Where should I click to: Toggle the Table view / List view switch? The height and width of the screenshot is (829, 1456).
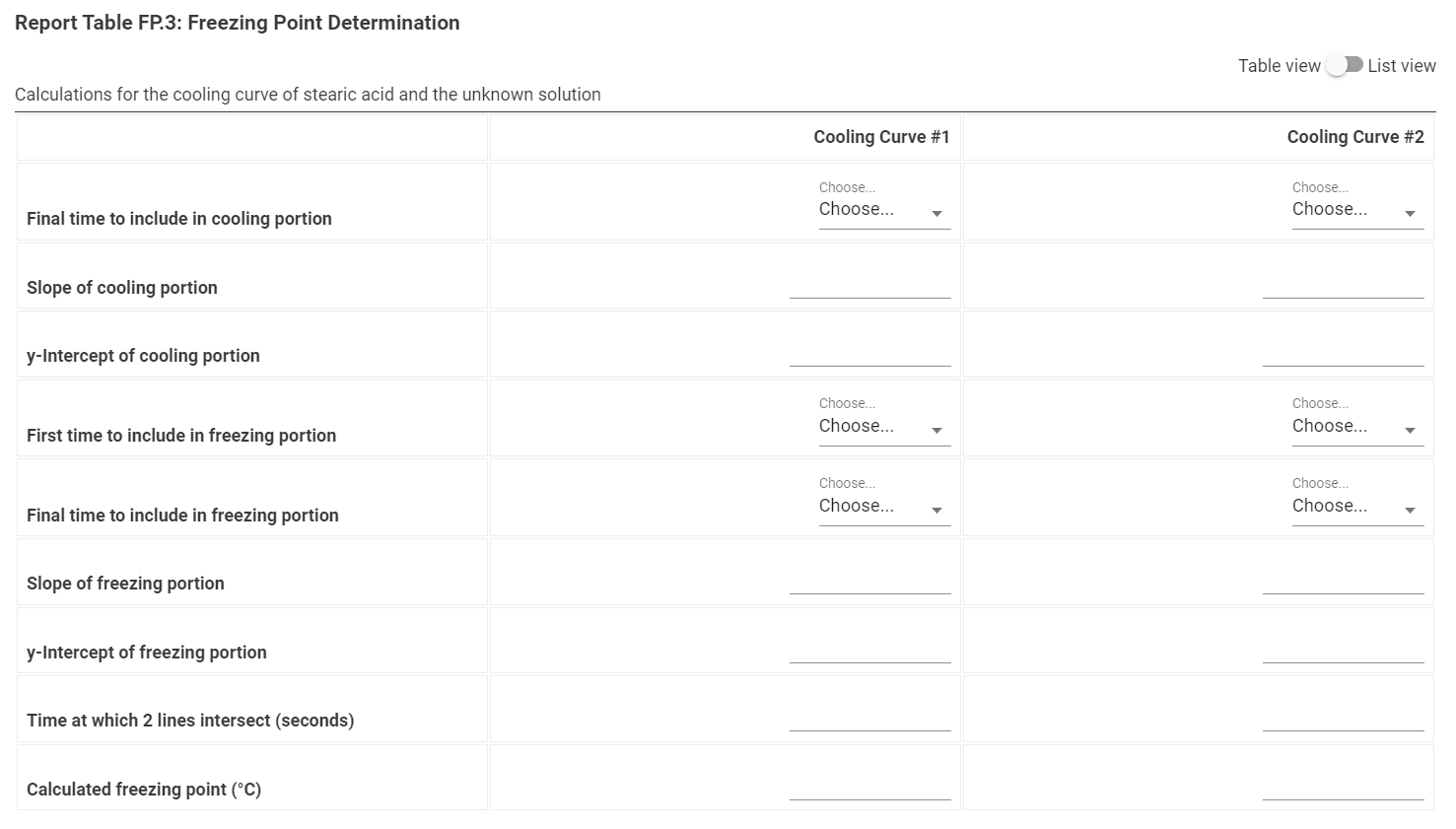1345,65
